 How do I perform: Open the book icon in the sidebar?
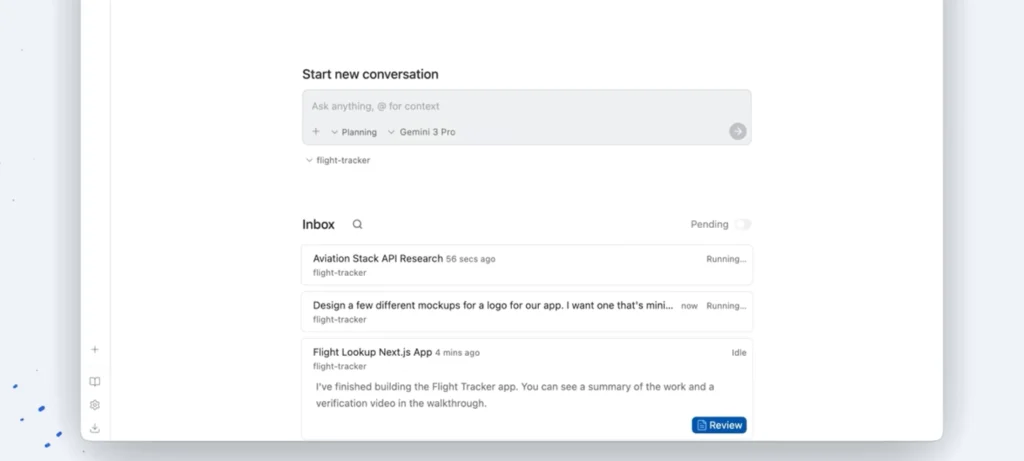click(x=95, y=381)
